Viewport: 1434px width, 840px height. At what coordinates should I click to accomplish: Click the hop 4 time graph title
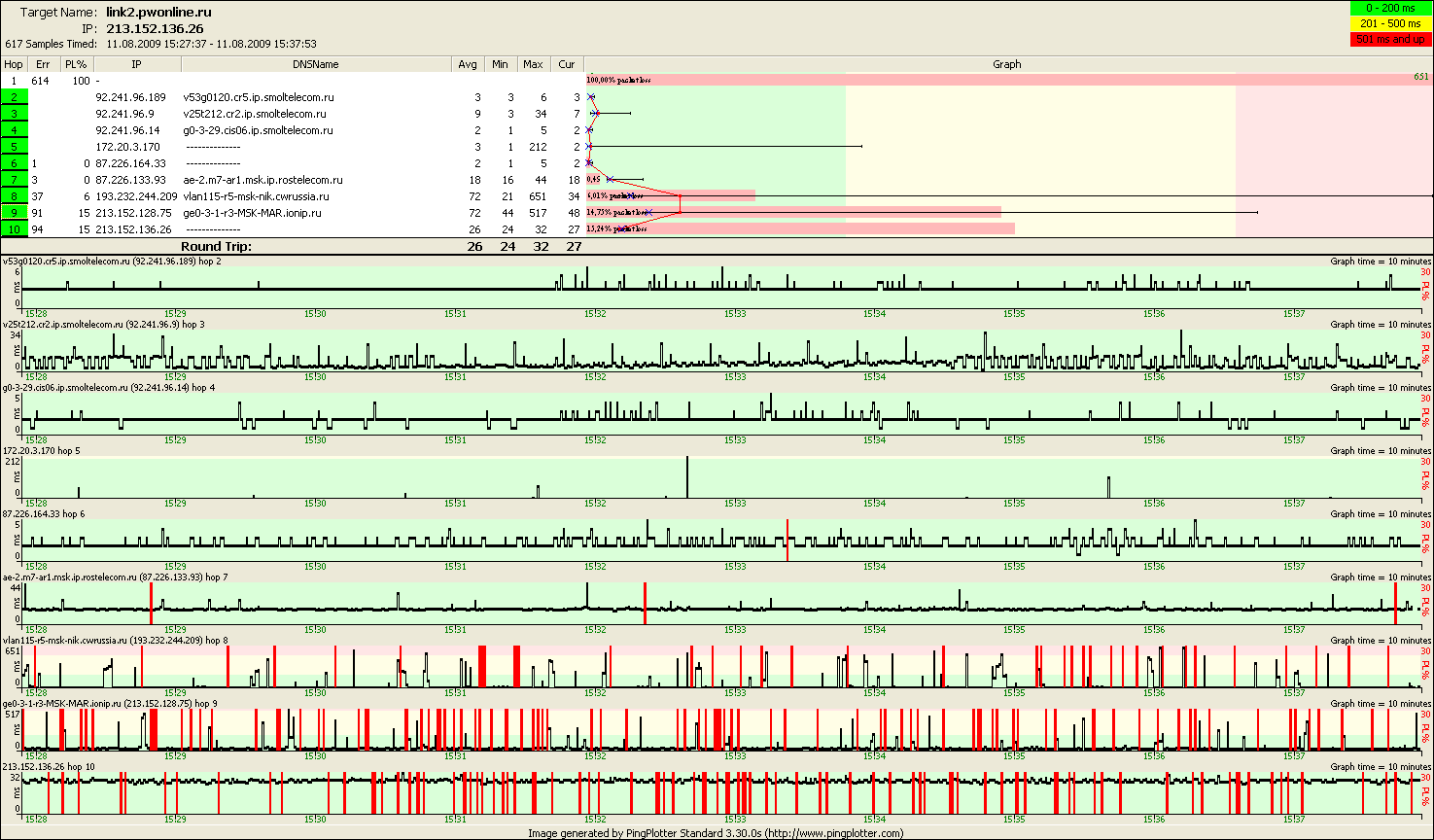[x=109, y=387]
